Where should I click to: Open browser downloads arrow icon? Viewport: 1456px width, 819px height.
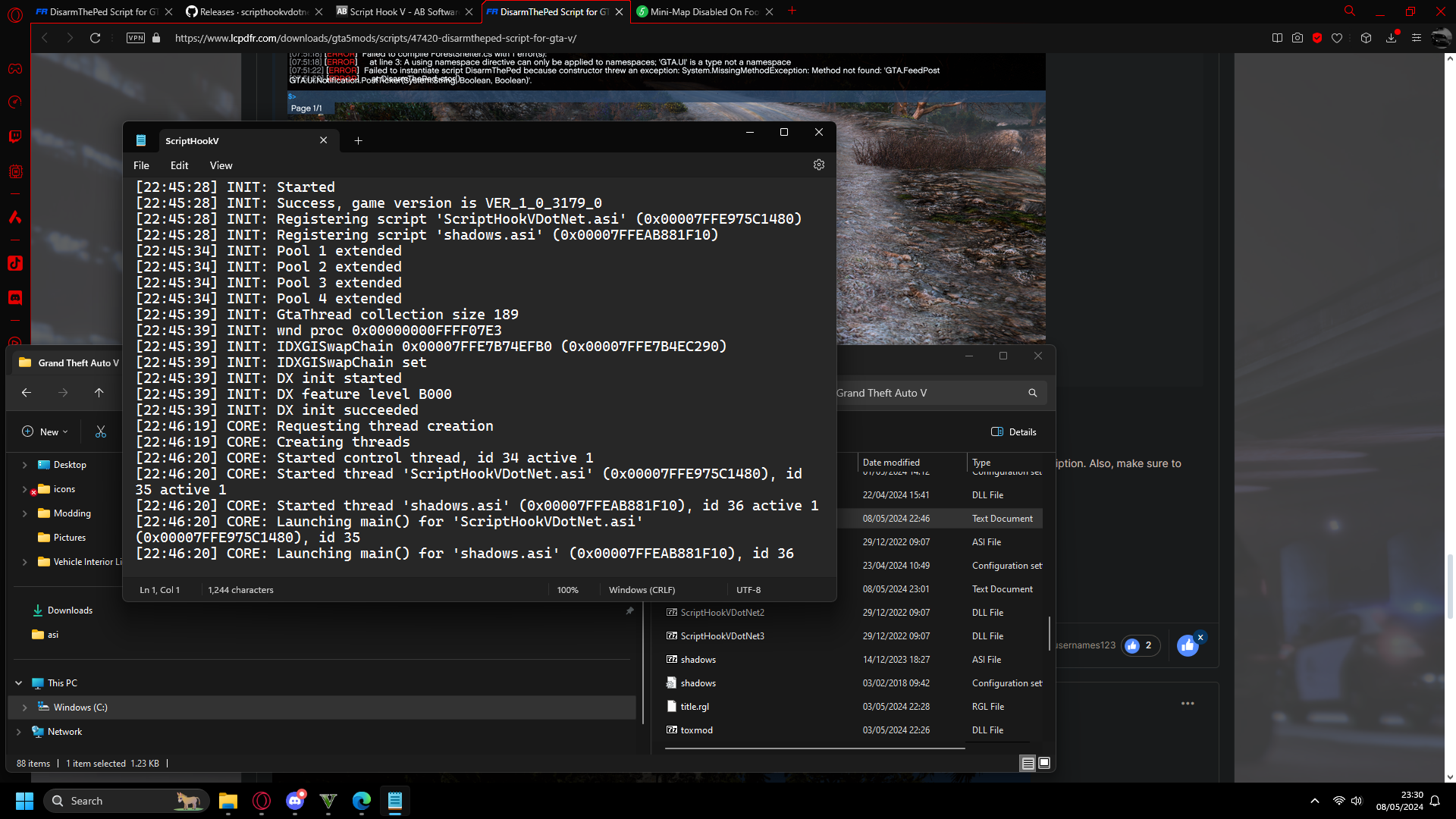pyautogui.click(x=1392, y=38)
